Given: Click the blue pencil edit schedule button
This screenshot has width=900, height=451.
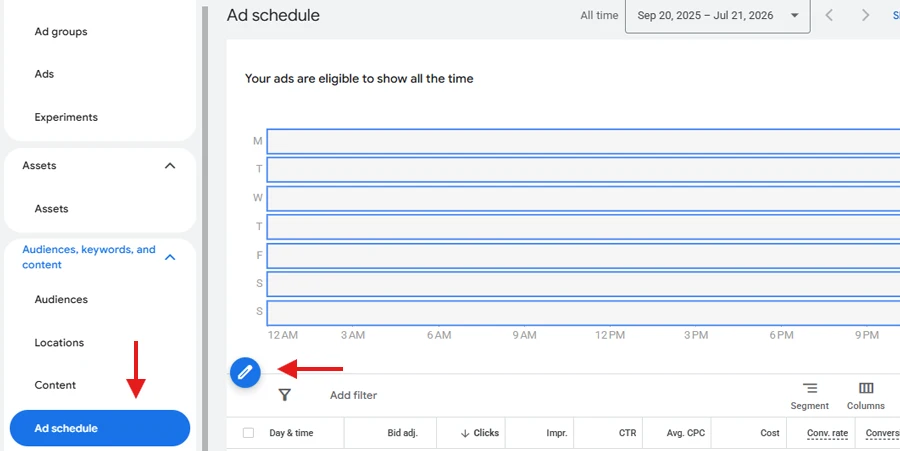Looking at the screenshot, I should click(x=245, y=372).
